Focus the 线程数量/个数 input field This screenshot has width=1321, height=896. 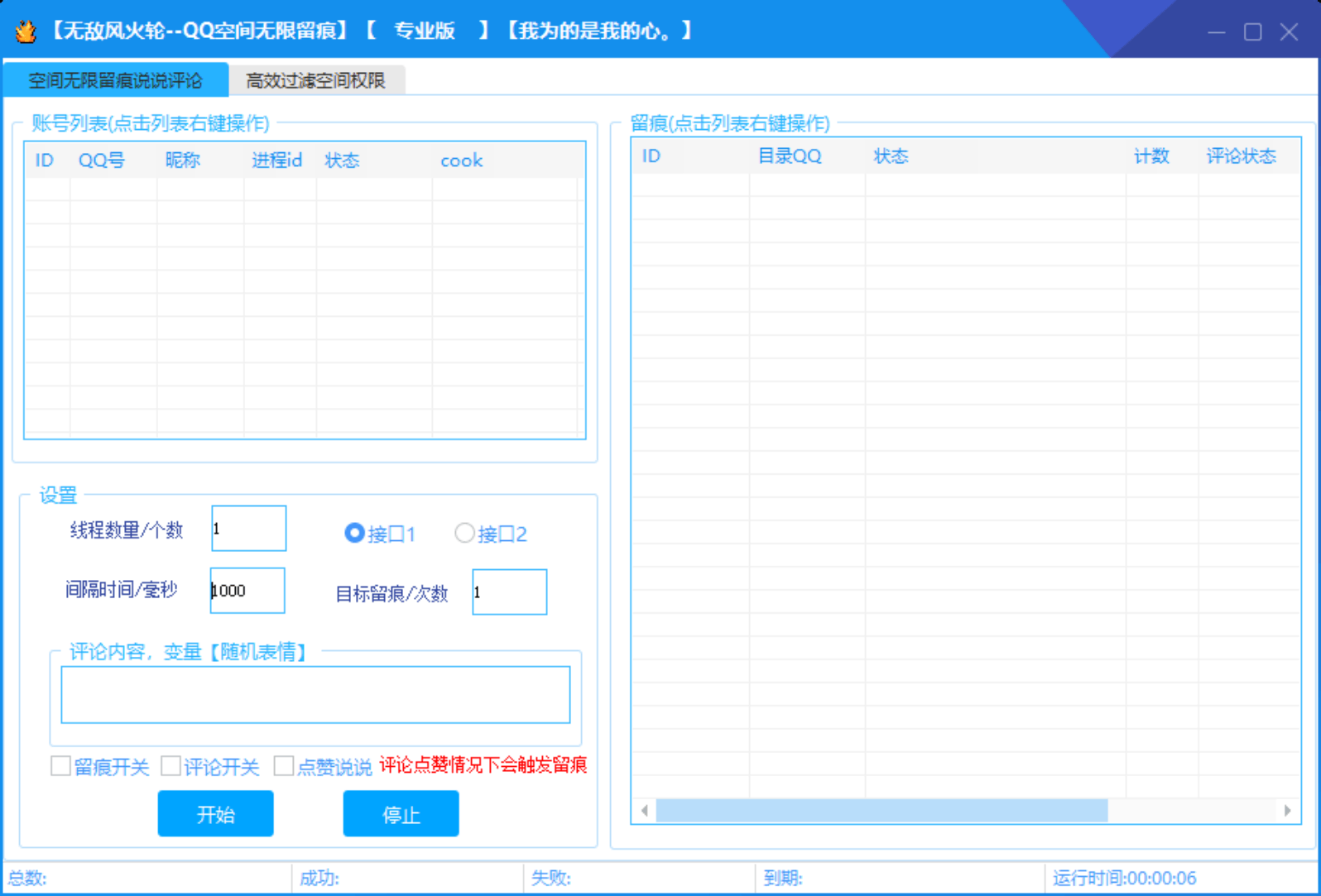[248, 528]
